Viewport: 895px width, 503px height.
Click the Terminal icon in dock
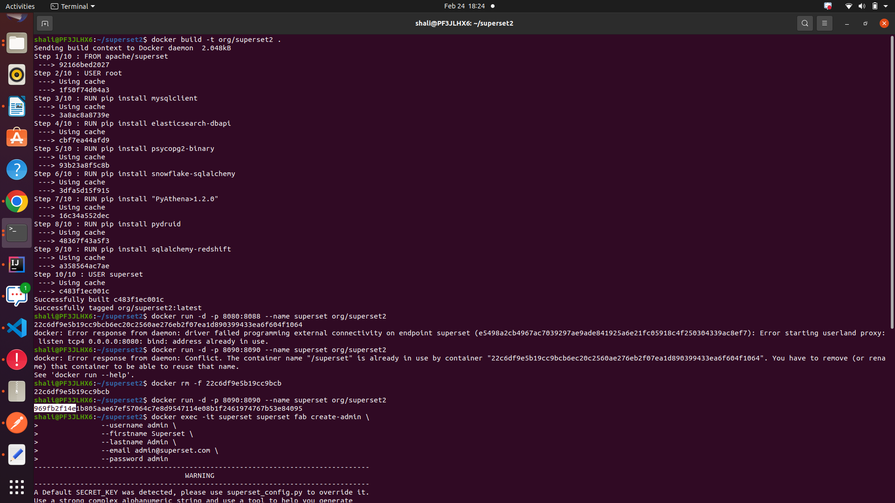coord(17,232)
